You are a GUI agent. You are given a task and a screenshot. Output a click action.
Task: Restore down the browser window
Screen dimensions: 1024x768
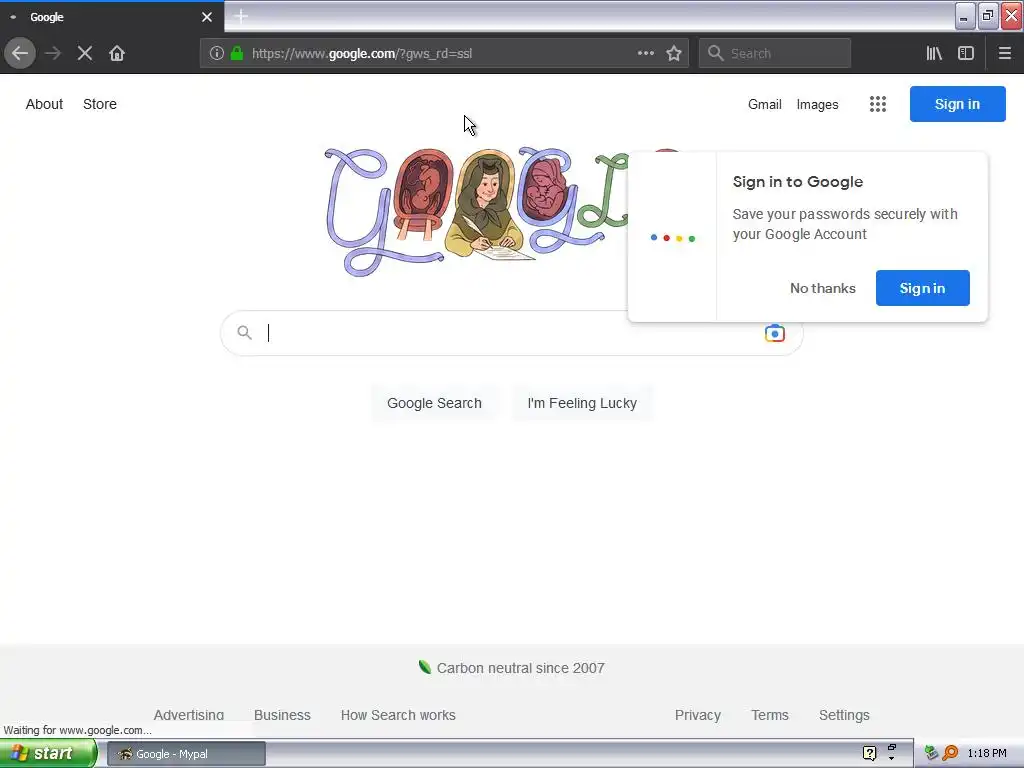tap(988, 16)
